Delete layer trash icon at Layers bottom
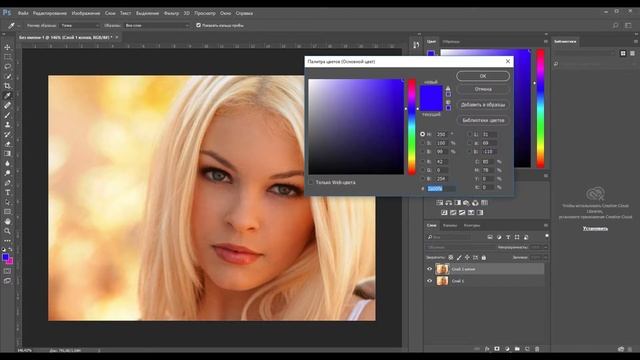 click(x=537, y=349)
